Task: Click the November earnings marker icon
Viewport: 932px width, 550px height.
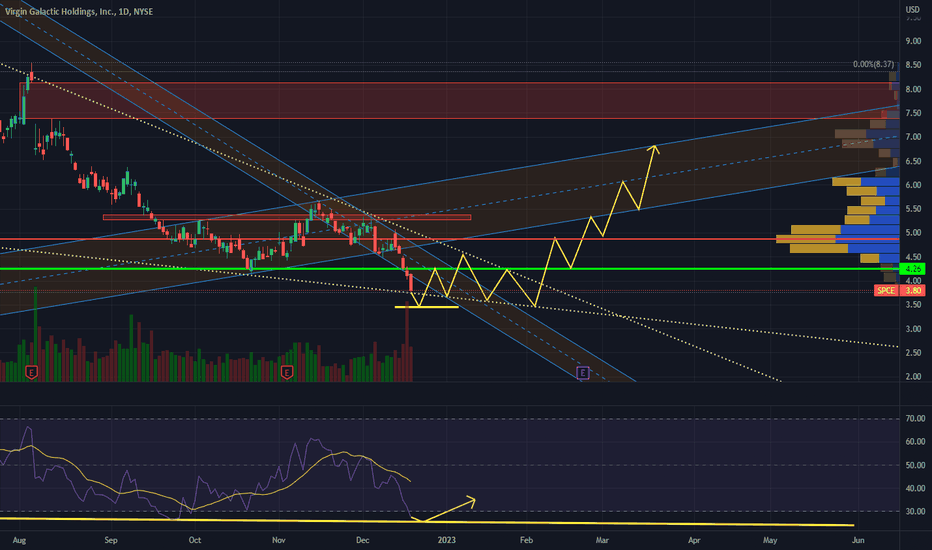Action: [x=286, y=373]
